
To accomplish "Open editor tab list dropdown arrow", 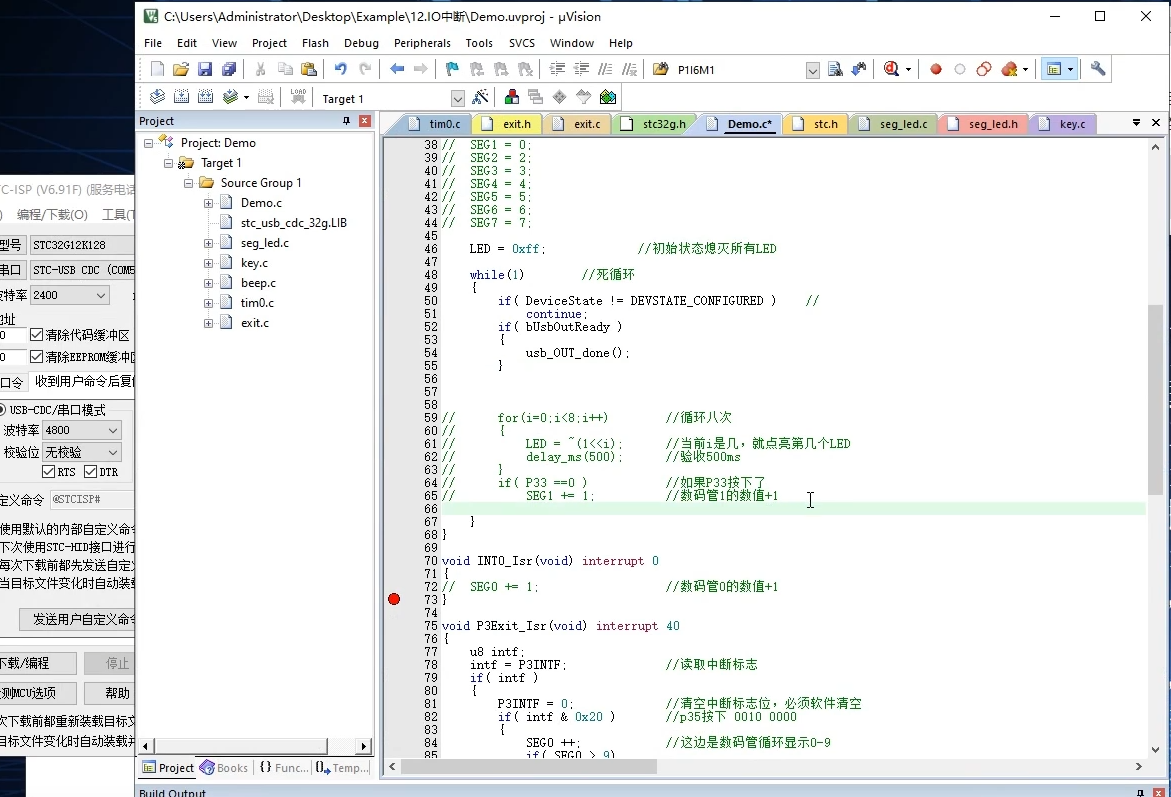I will [x=1136, y=123].
